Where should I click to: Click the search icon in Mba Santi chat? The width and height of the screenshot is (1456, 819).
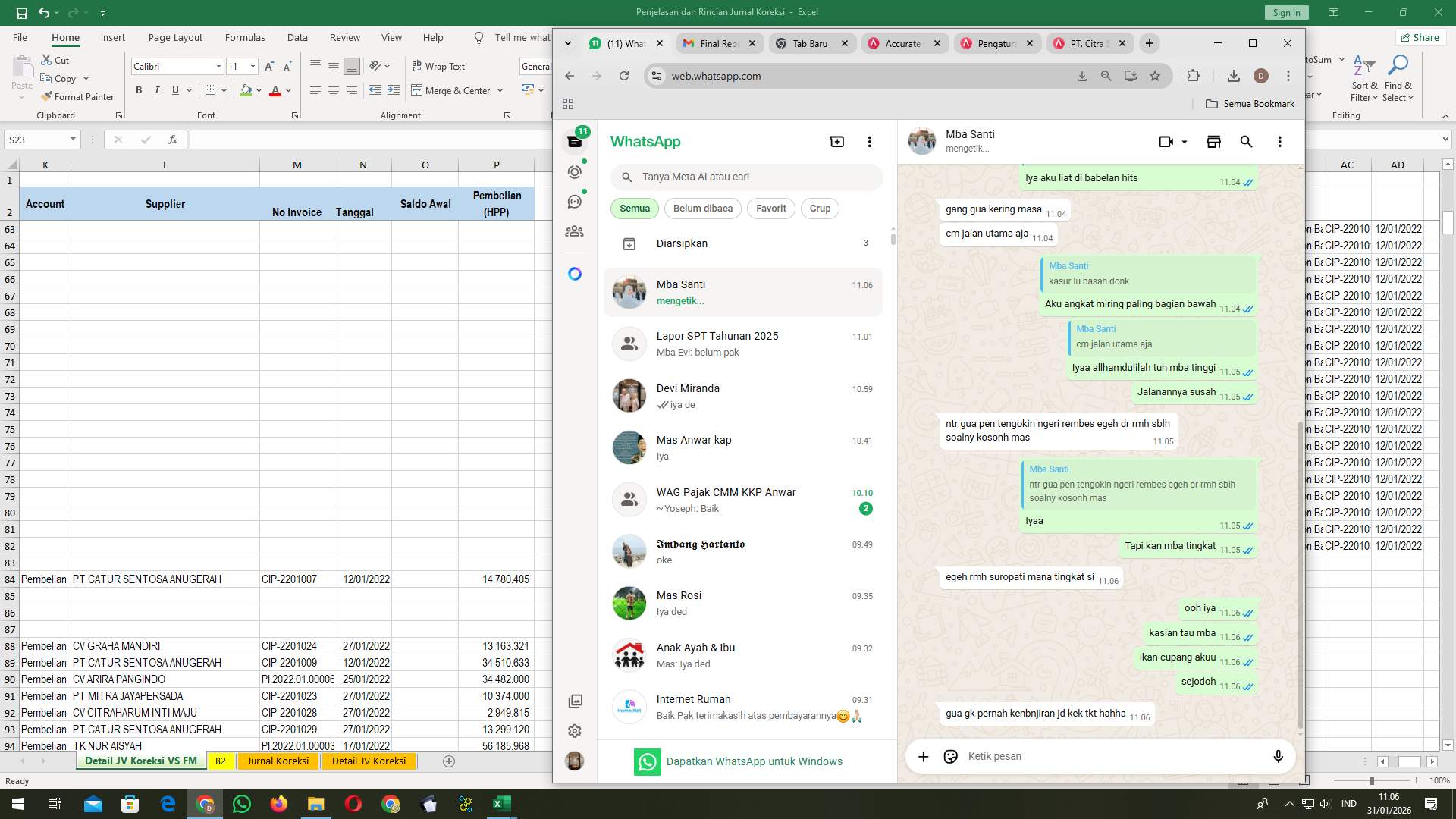pyautogui.click(x=1247, y=142)
